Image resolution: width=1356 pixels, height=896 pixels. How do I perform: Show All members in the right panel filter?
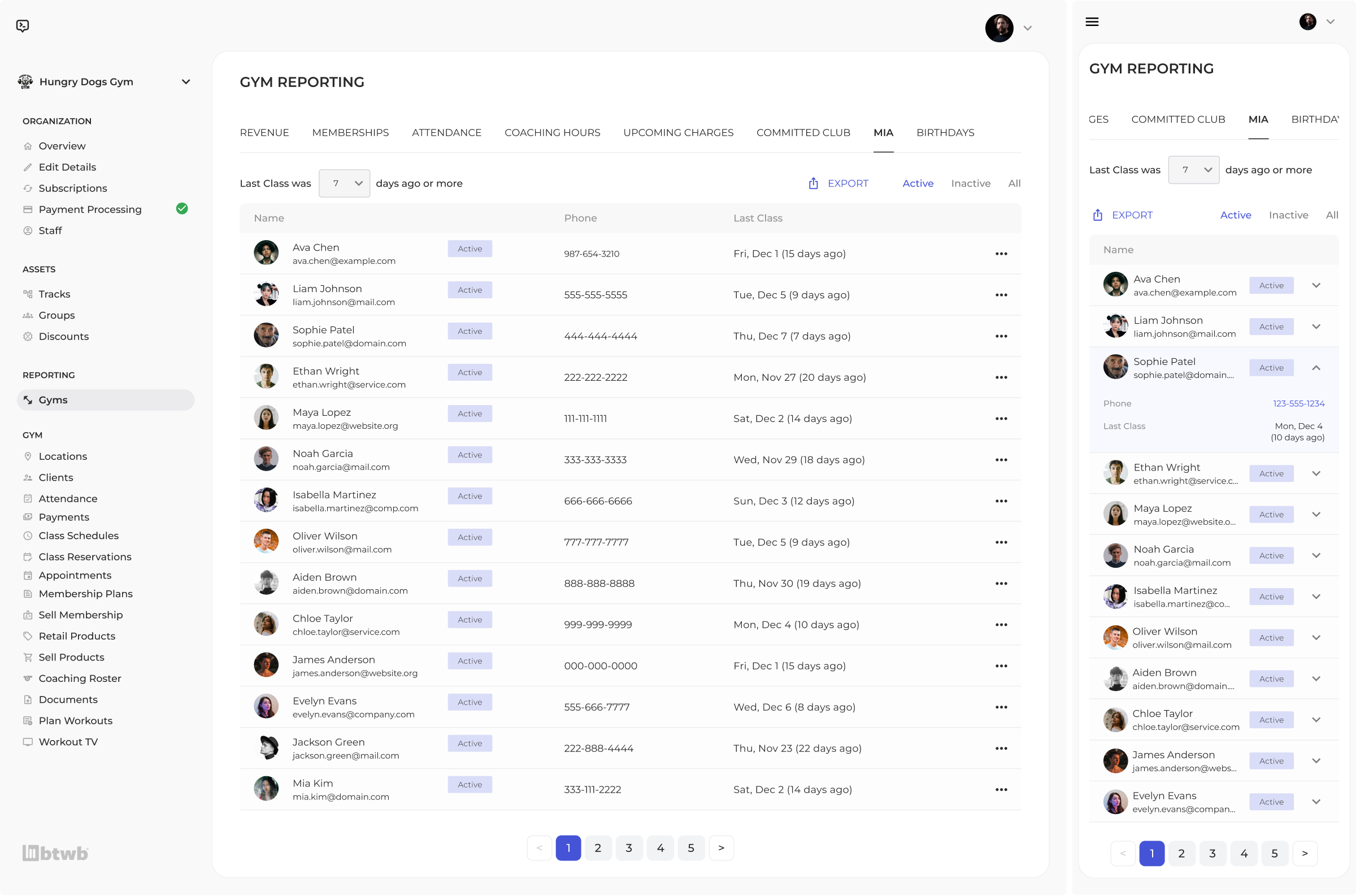pyautogui.click(x=1332, y=215)
